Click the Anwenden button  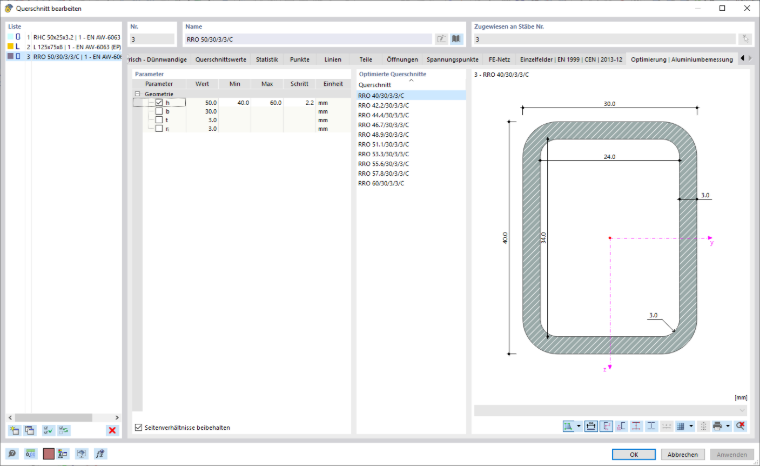pos(732,454)
